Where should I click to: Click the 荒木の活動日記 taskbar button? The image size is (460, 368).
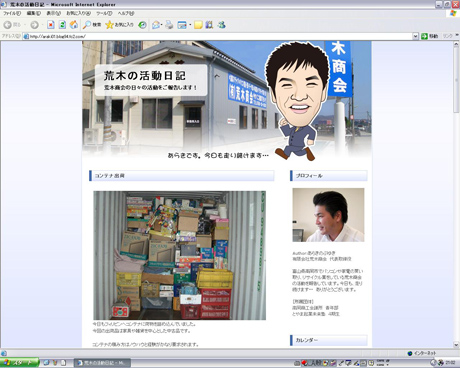(x=102, y=363)
